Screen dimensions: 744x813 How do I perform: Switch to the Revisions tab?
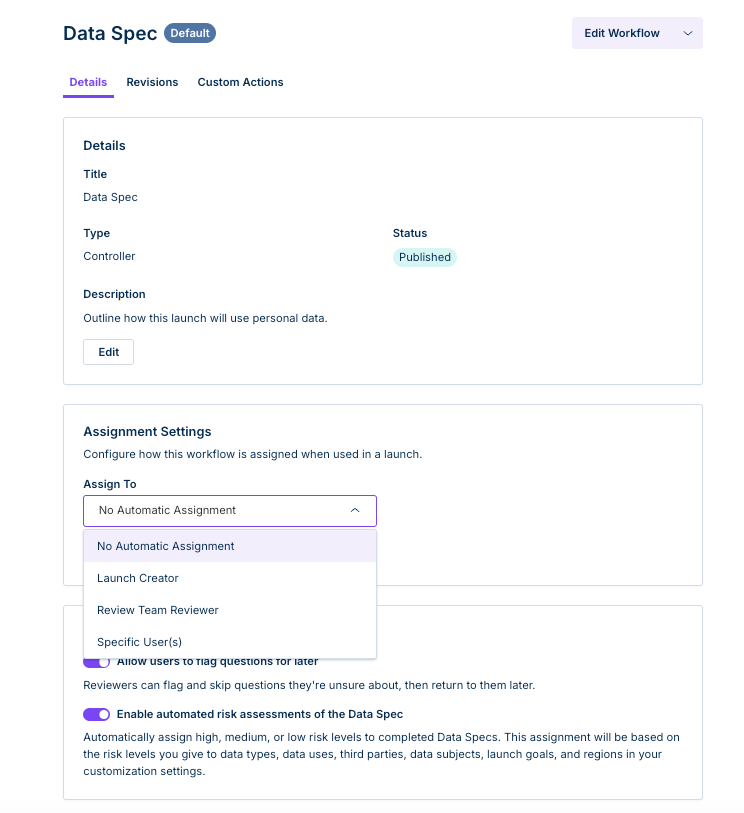tap(152, 82)
